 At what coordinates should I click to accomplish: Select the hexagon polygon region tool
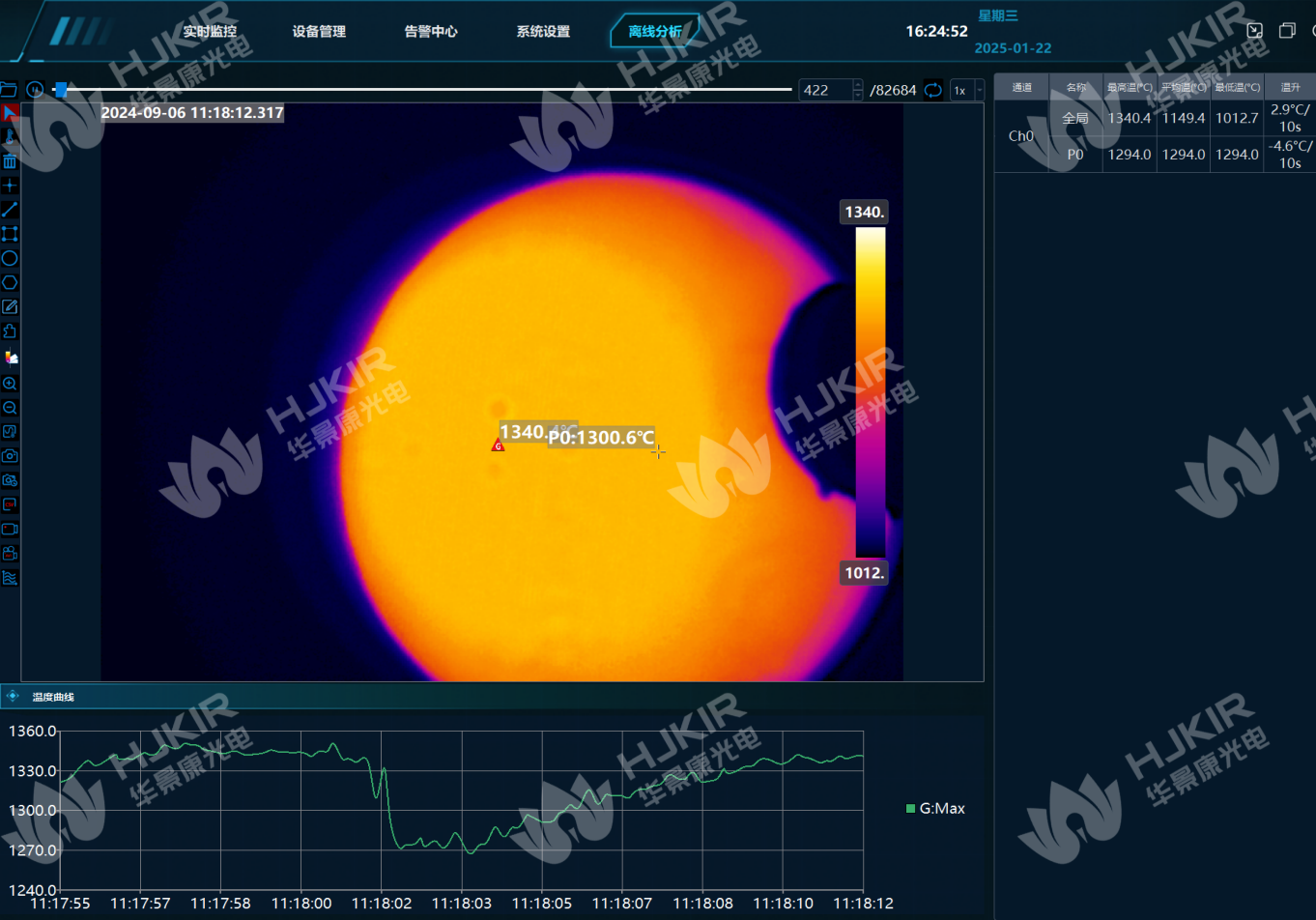tap(10, 282)
